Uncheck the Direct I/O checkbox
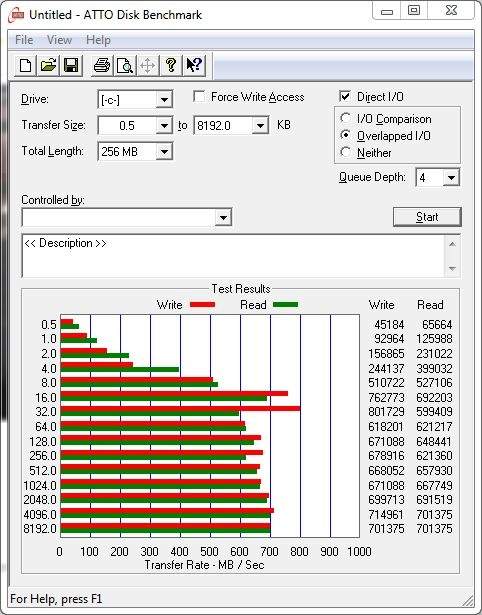 (x=345, y=96)
